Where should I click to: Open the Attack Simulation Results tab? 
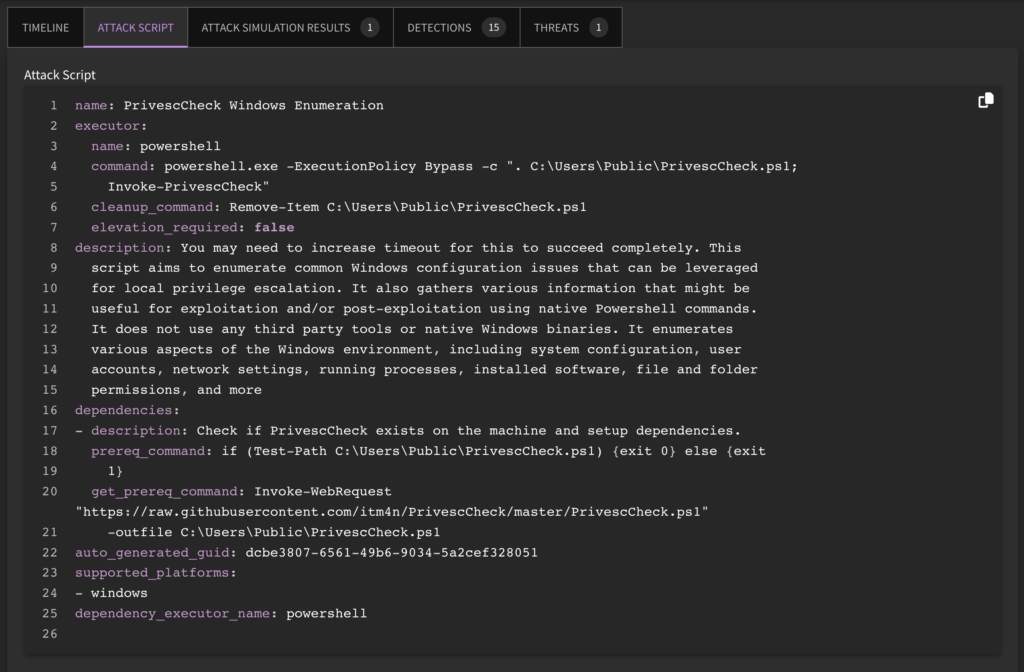290,27
